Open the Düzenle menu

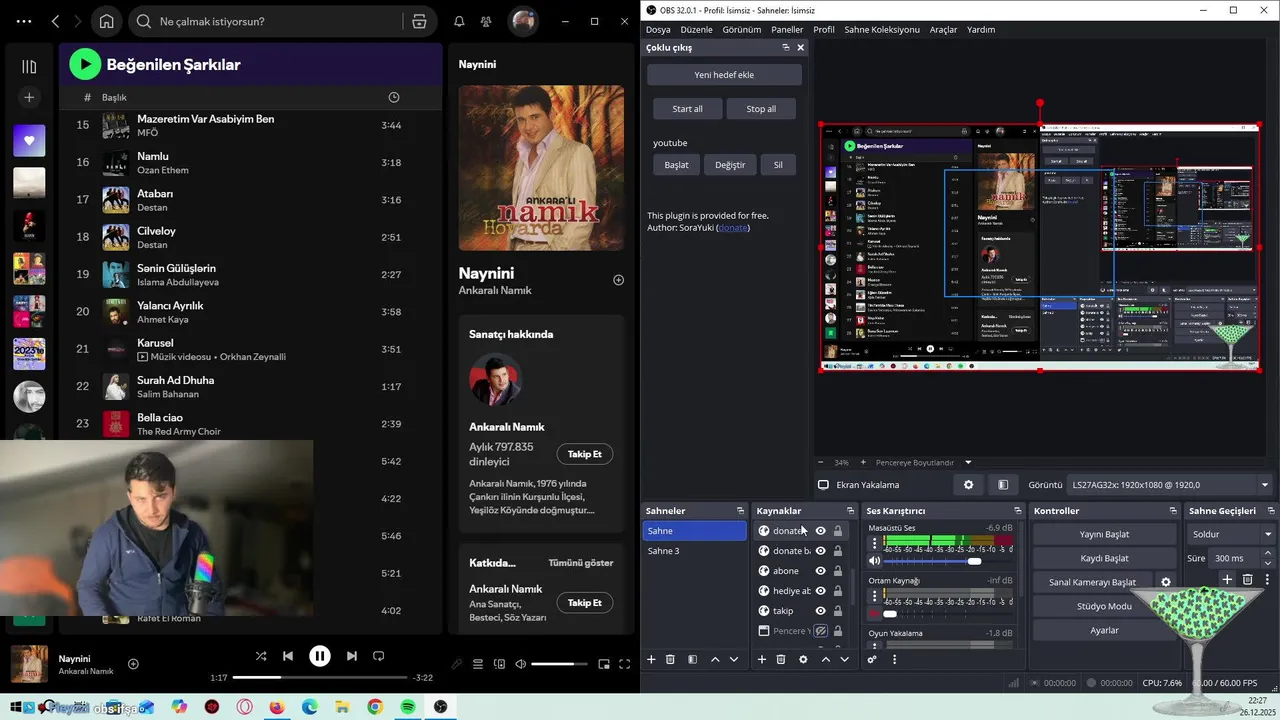point(696,30)
